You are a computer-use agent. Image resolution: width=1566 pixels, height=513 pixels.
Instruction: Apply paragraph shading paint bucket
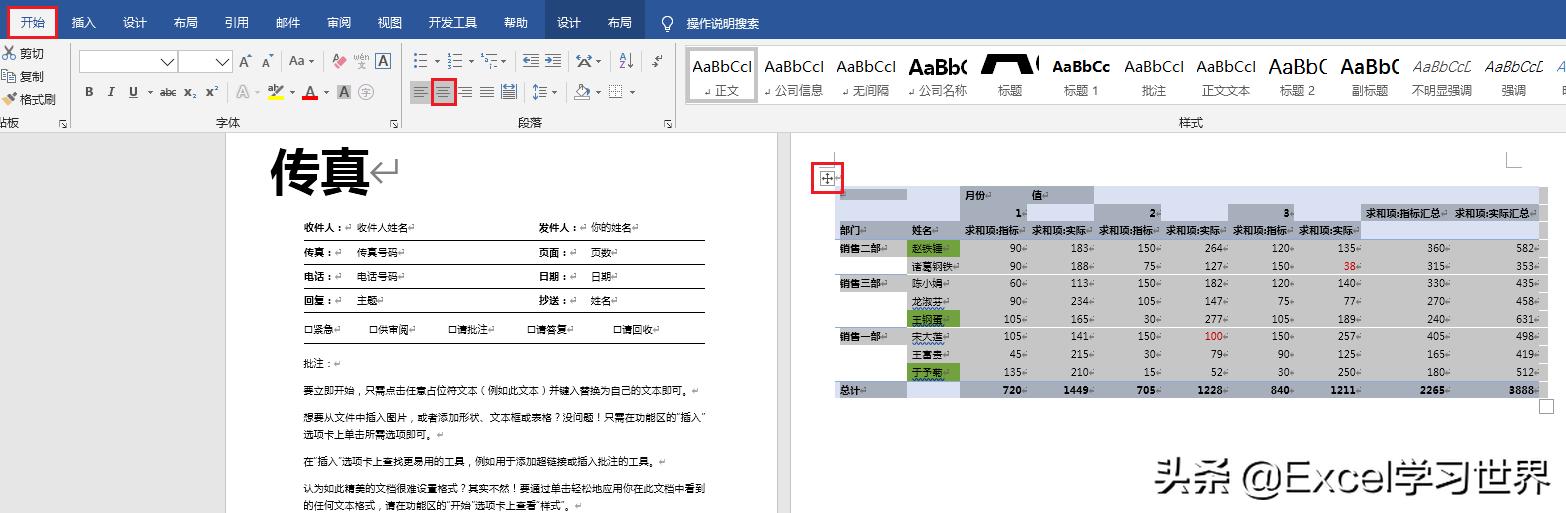coord(582,92)
